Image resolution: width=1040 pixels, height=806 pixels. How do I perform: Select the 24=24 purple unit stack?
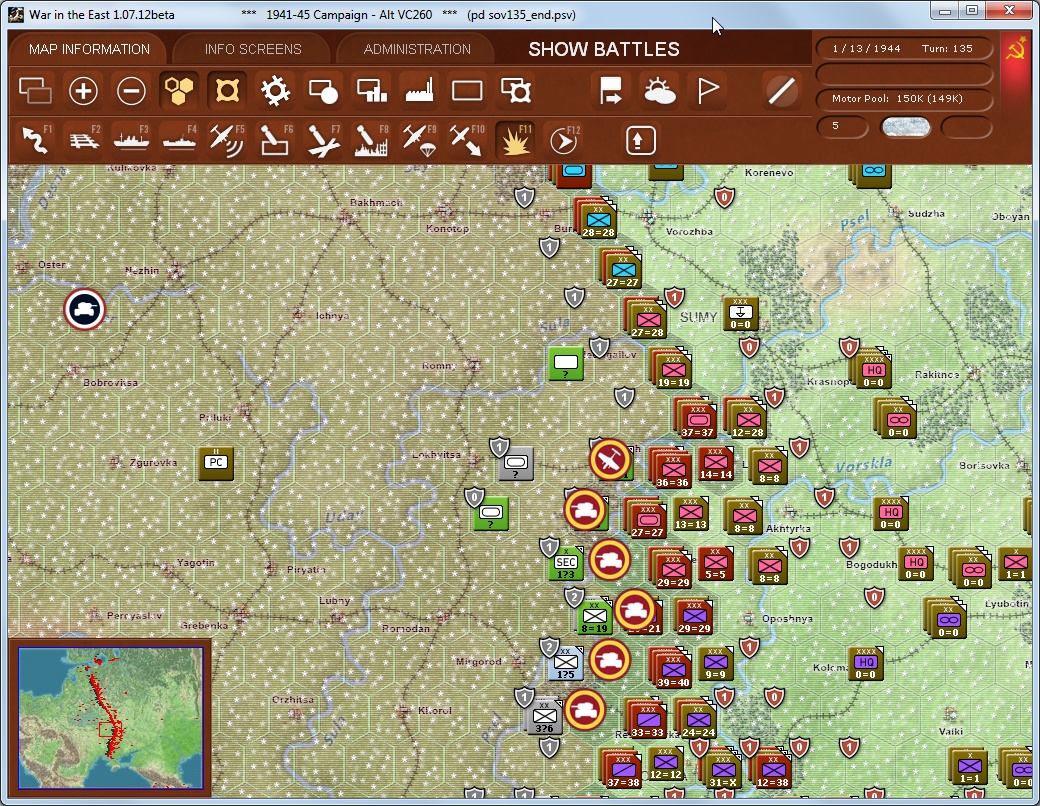pyautogui.click(x=698, y=720)
